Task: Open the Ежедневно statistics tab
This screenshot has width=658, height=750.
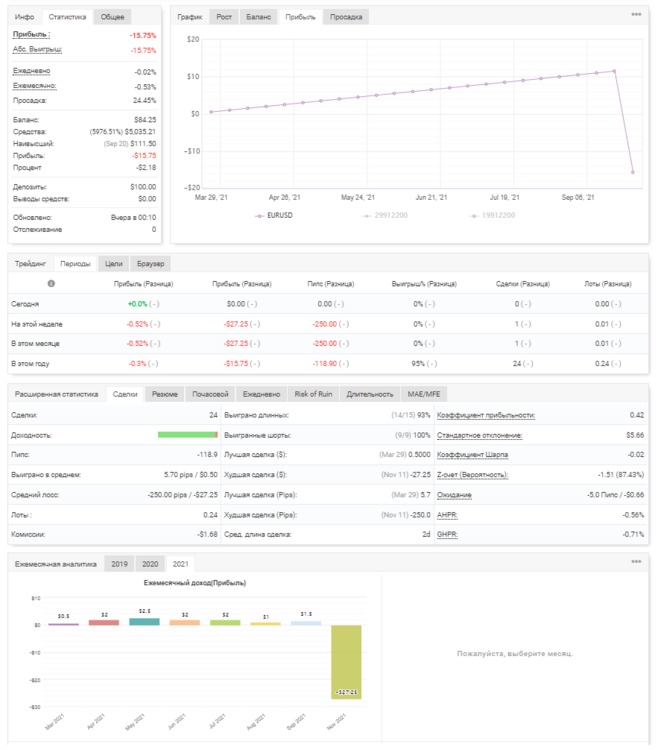Action: [262, 394]
